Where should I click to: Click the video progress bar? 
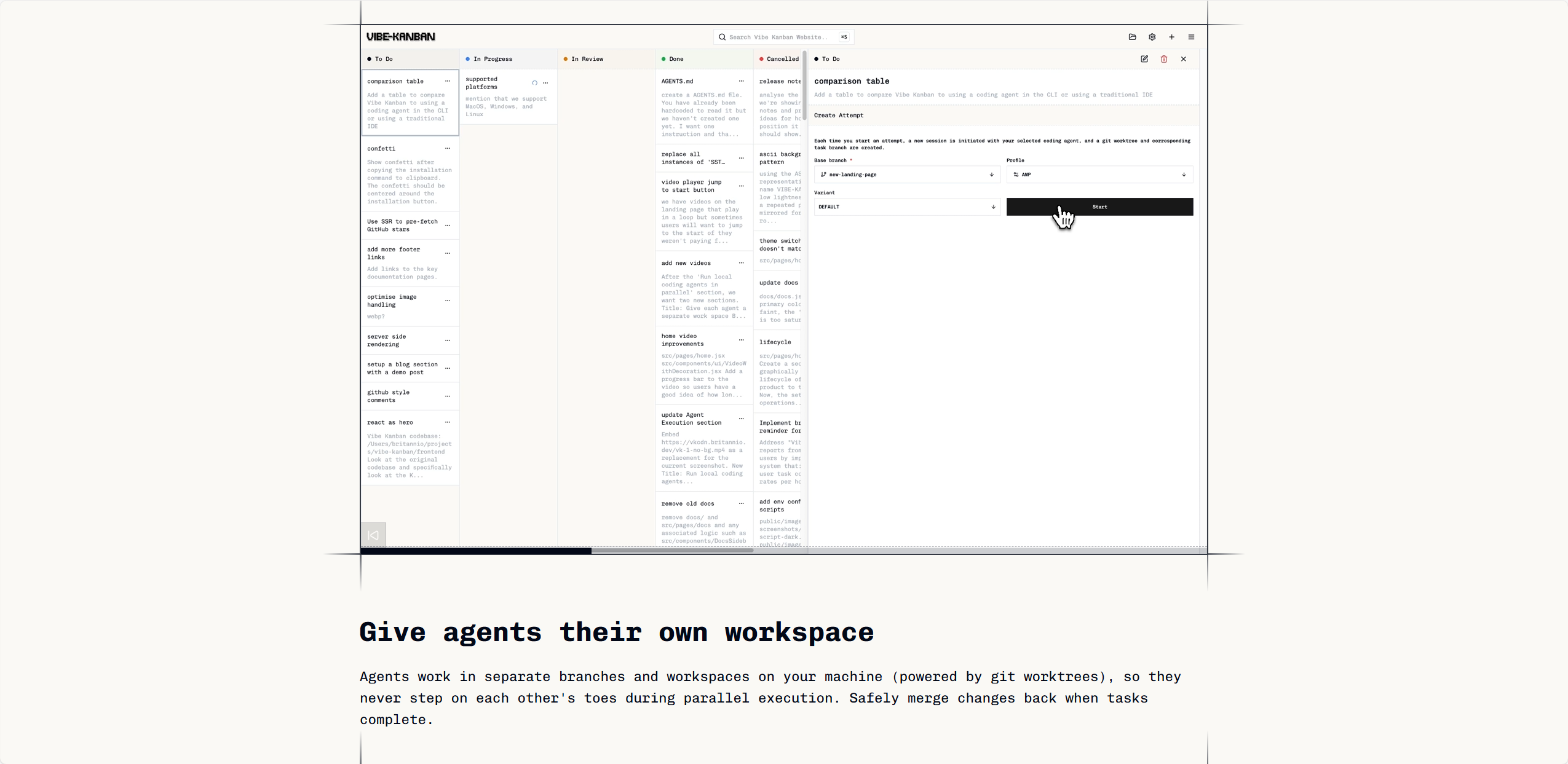(784, 551)
